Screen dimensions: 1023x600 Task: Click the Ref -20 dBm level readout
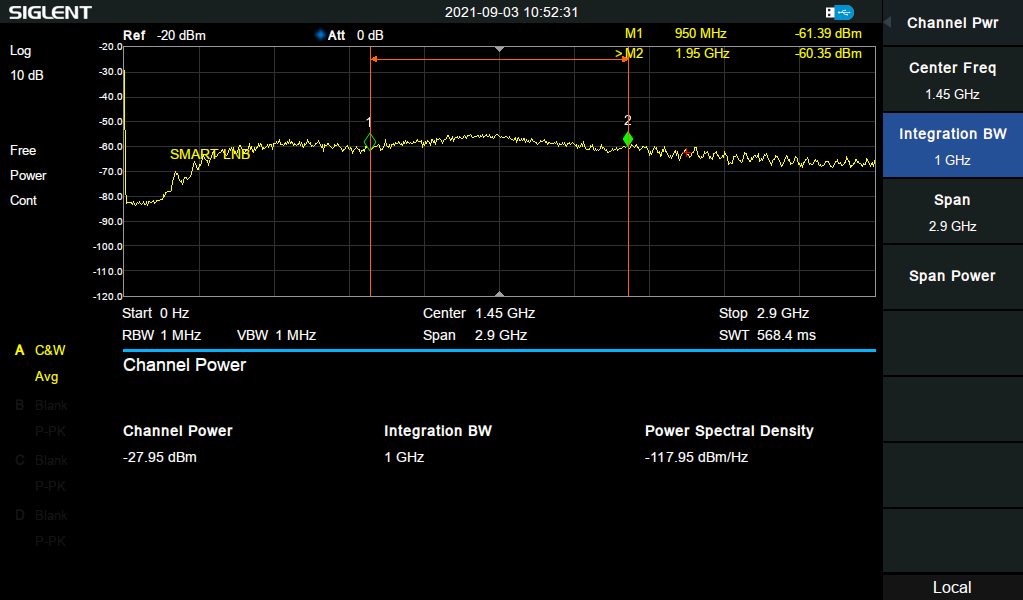(x=164, y=35)
